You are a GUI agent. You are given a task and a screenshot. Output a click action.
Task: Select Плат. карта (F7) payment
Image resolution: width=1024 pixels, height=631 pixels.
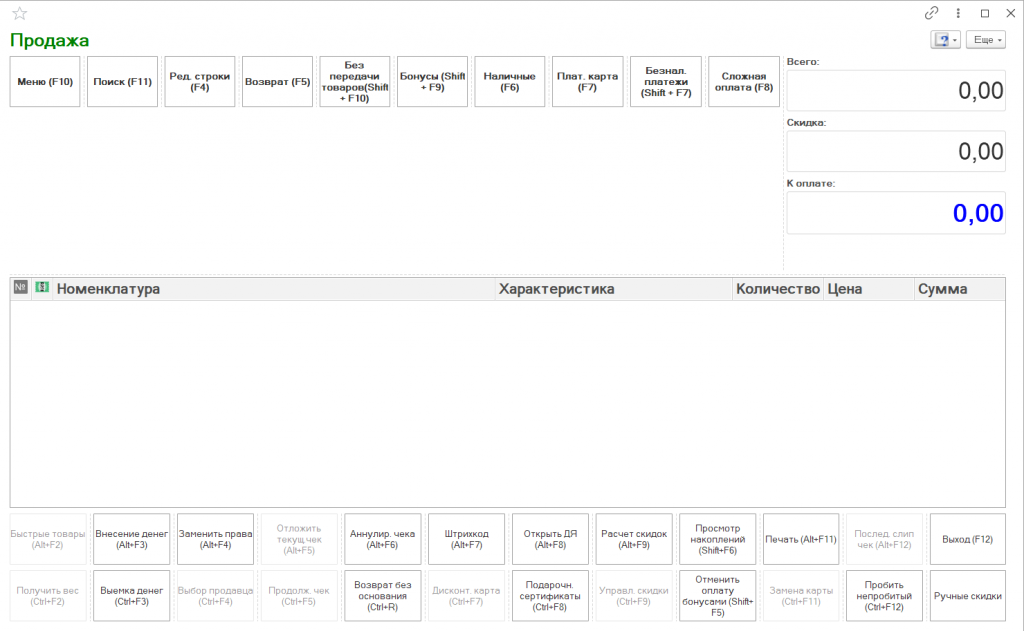[587, 82]
